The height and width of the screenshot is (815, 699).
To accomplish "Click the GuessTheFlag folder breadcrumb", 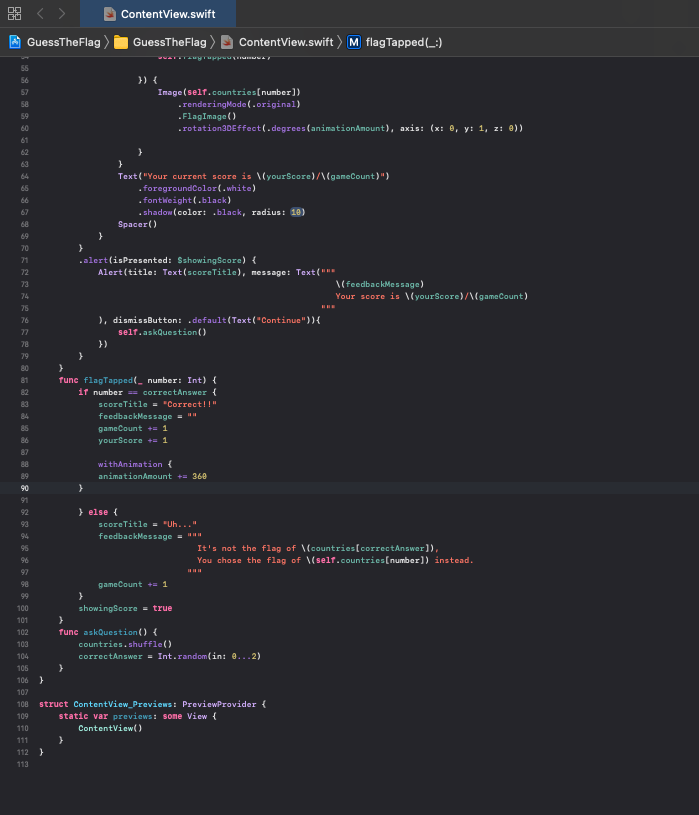I will [169, 42].
